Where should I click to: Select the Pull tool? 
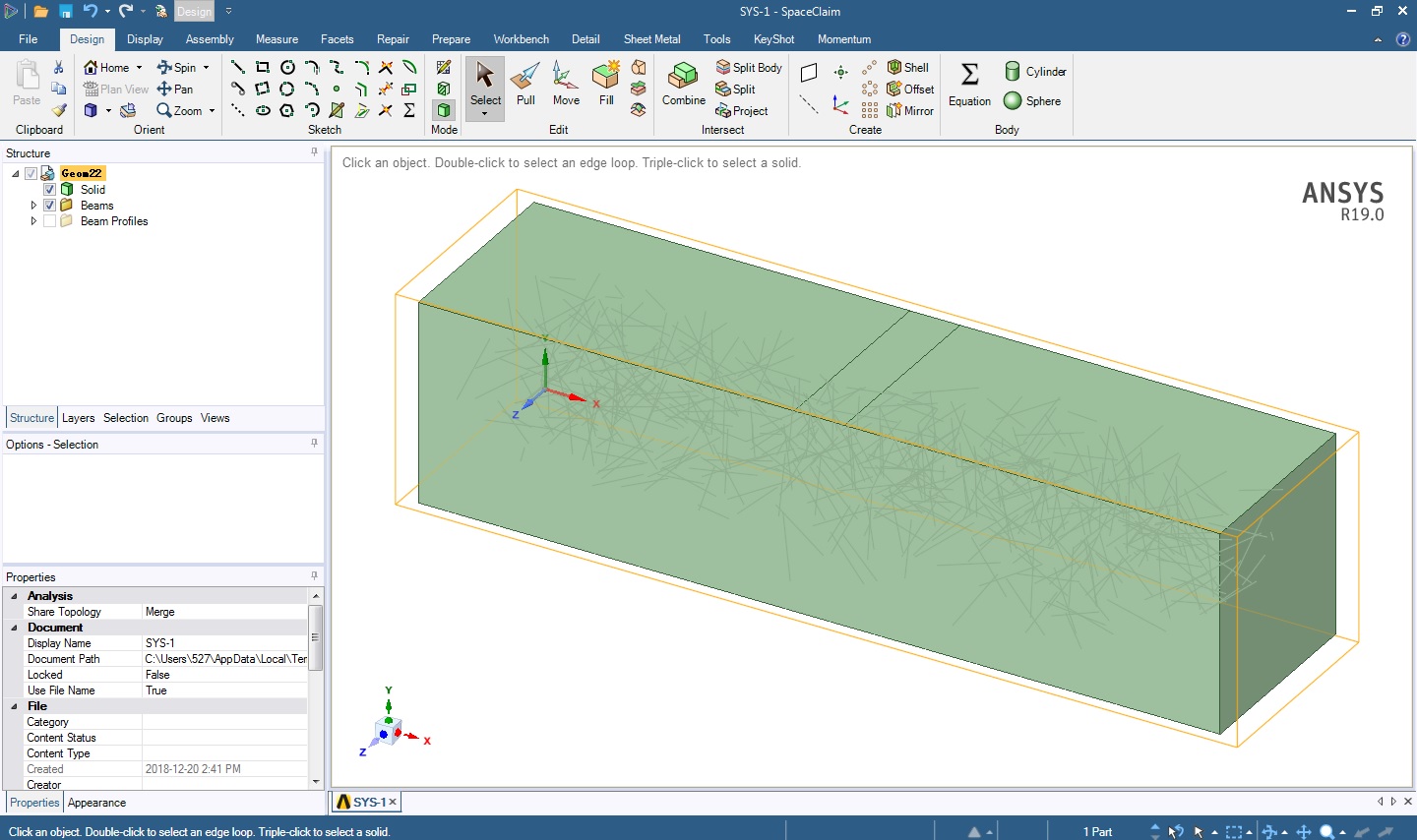pyautogui.click(x=525, y=85)
